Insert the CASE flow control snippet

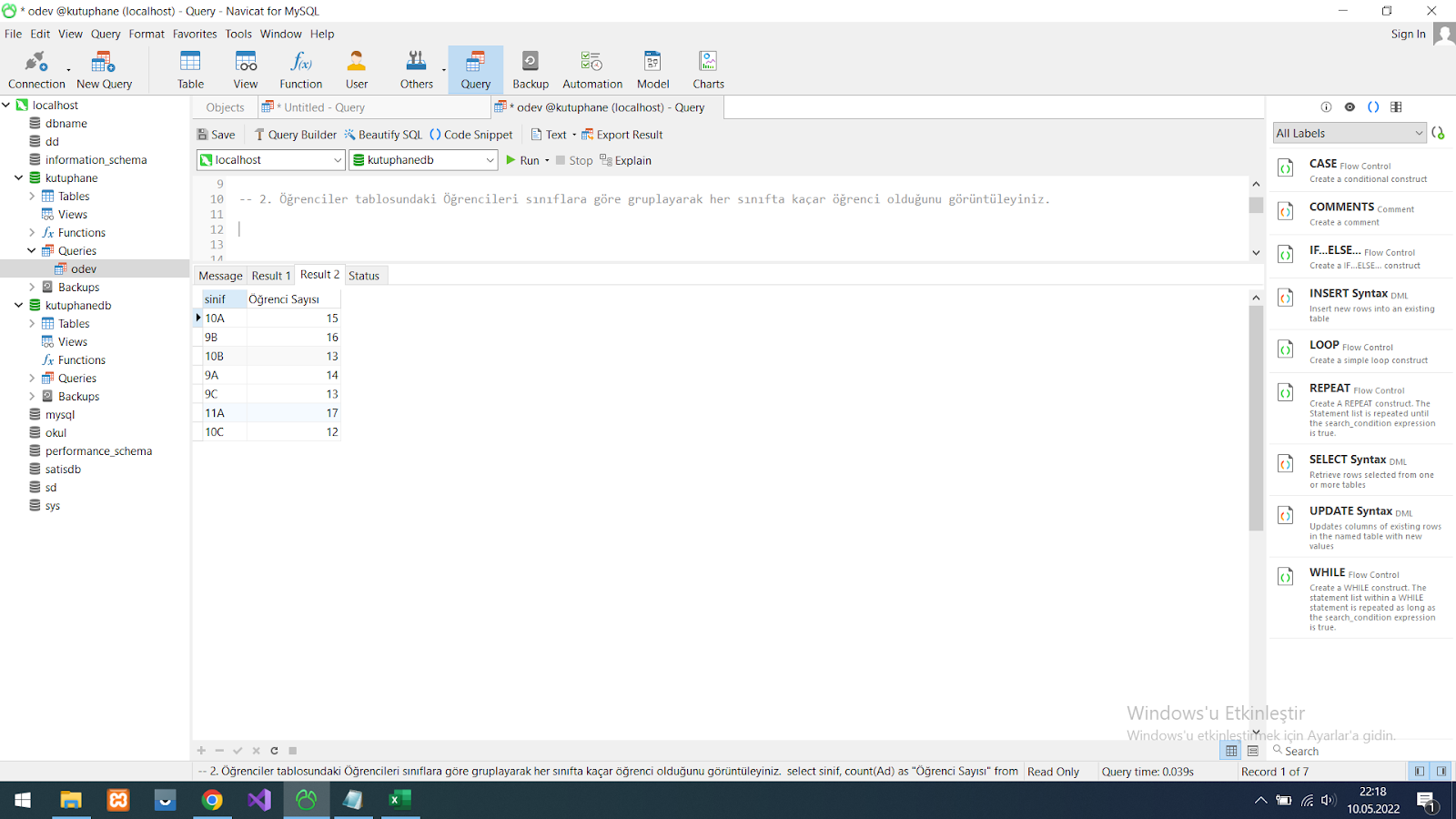[1361, 170]
